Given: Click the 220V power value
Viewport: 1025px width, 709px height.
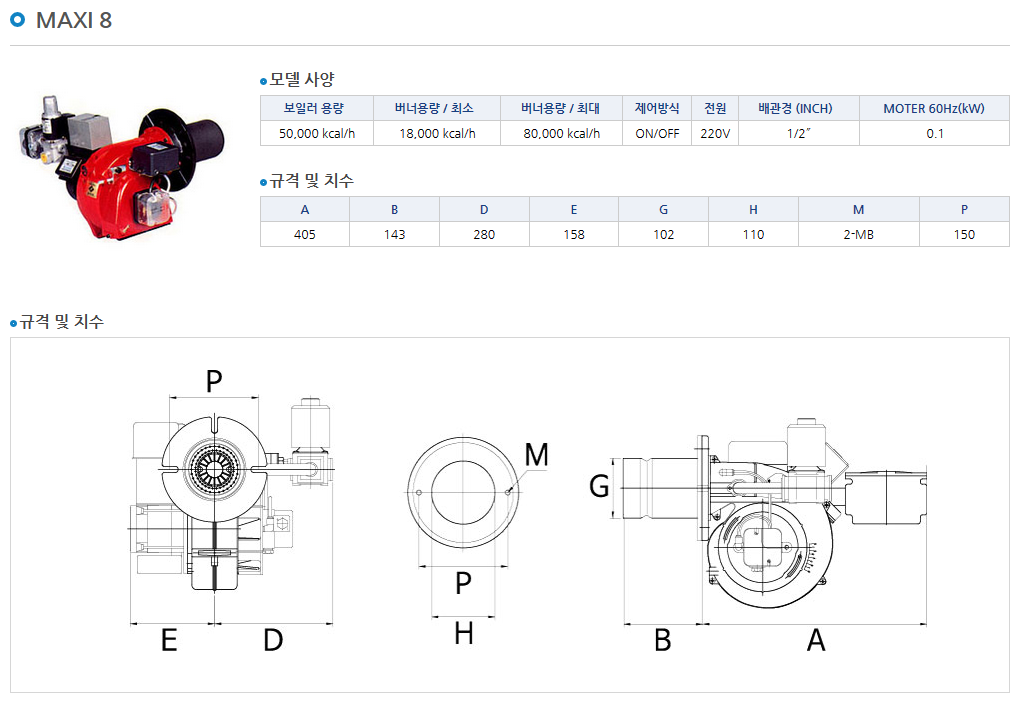Looking at the screenshot, I should tap(715, 133).
